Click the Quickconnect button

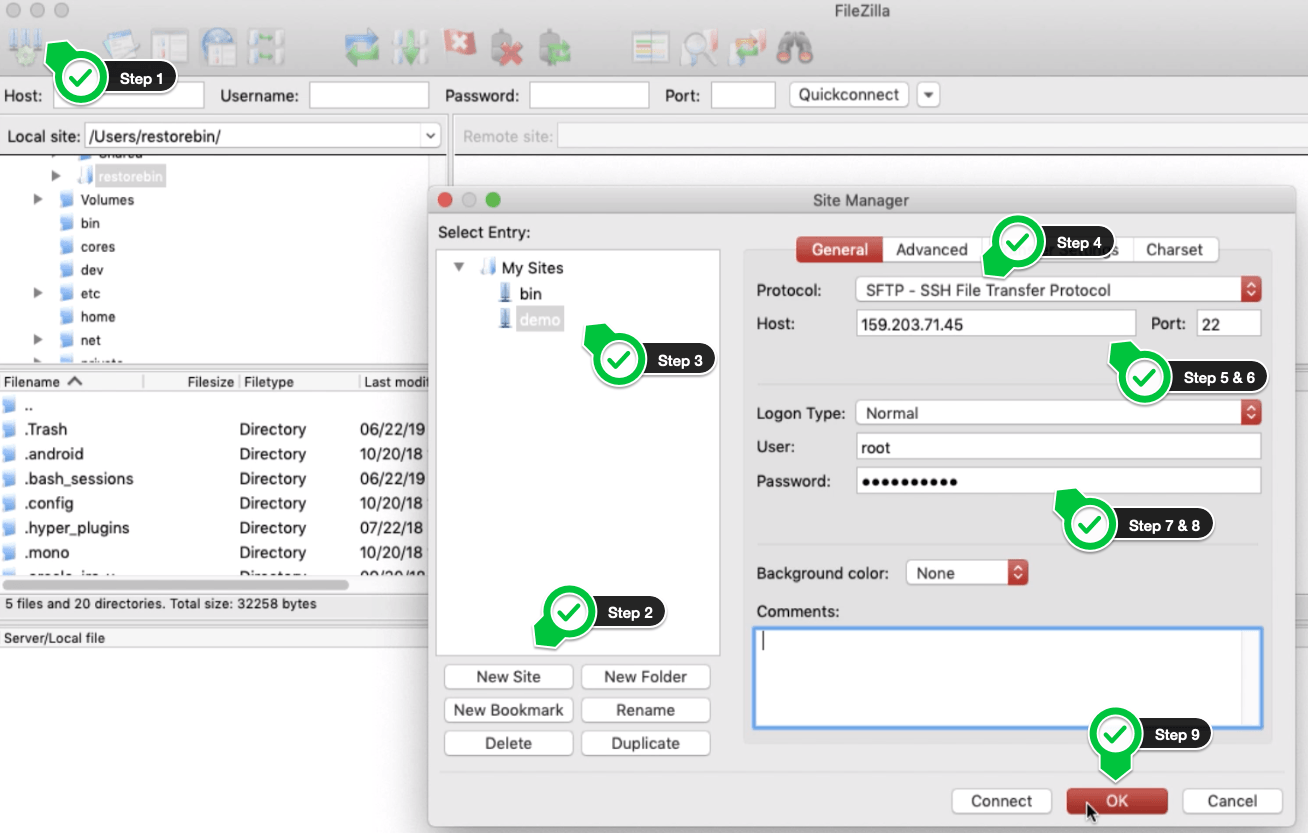pyautogui.click(x=849, y=95)
